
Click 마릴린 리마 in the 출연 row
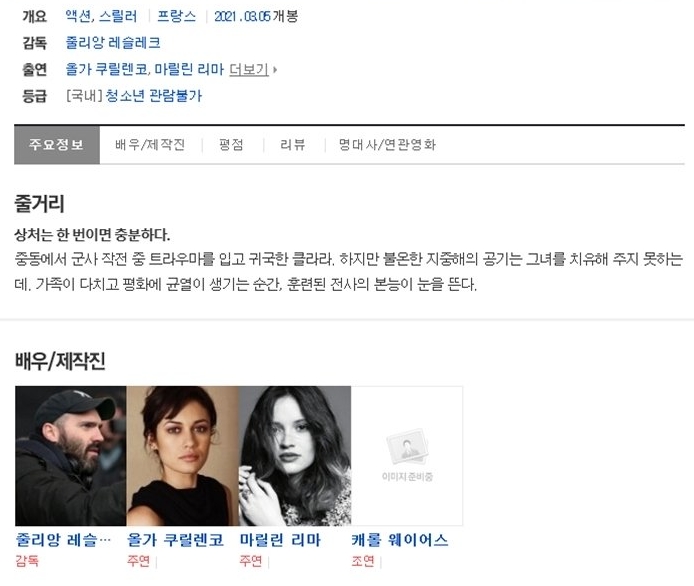pos(189,69)
